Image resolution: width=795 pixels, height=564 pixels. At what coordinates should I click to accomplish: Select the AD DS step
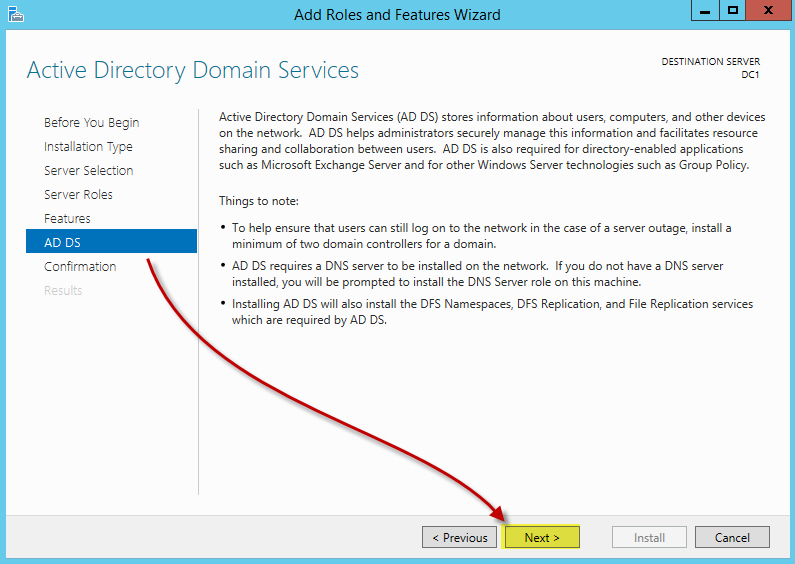click(x=111, y=241)
